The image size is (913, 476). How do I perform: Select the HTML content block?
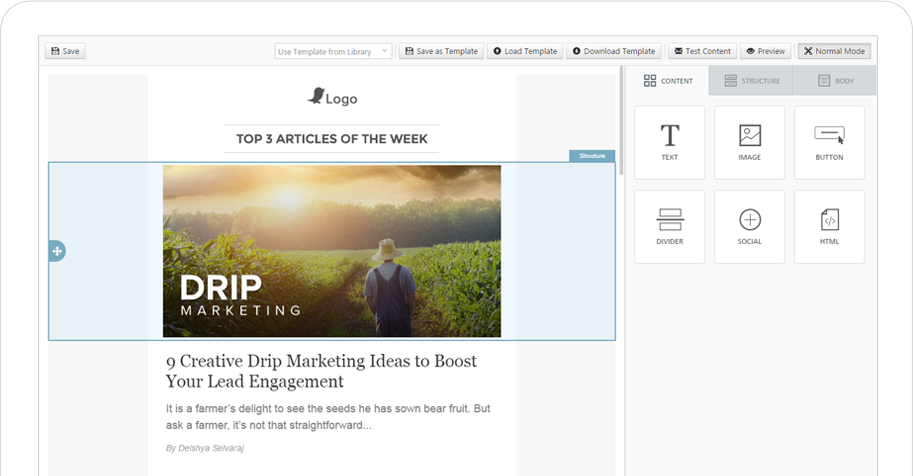click(x=829, y=226)
